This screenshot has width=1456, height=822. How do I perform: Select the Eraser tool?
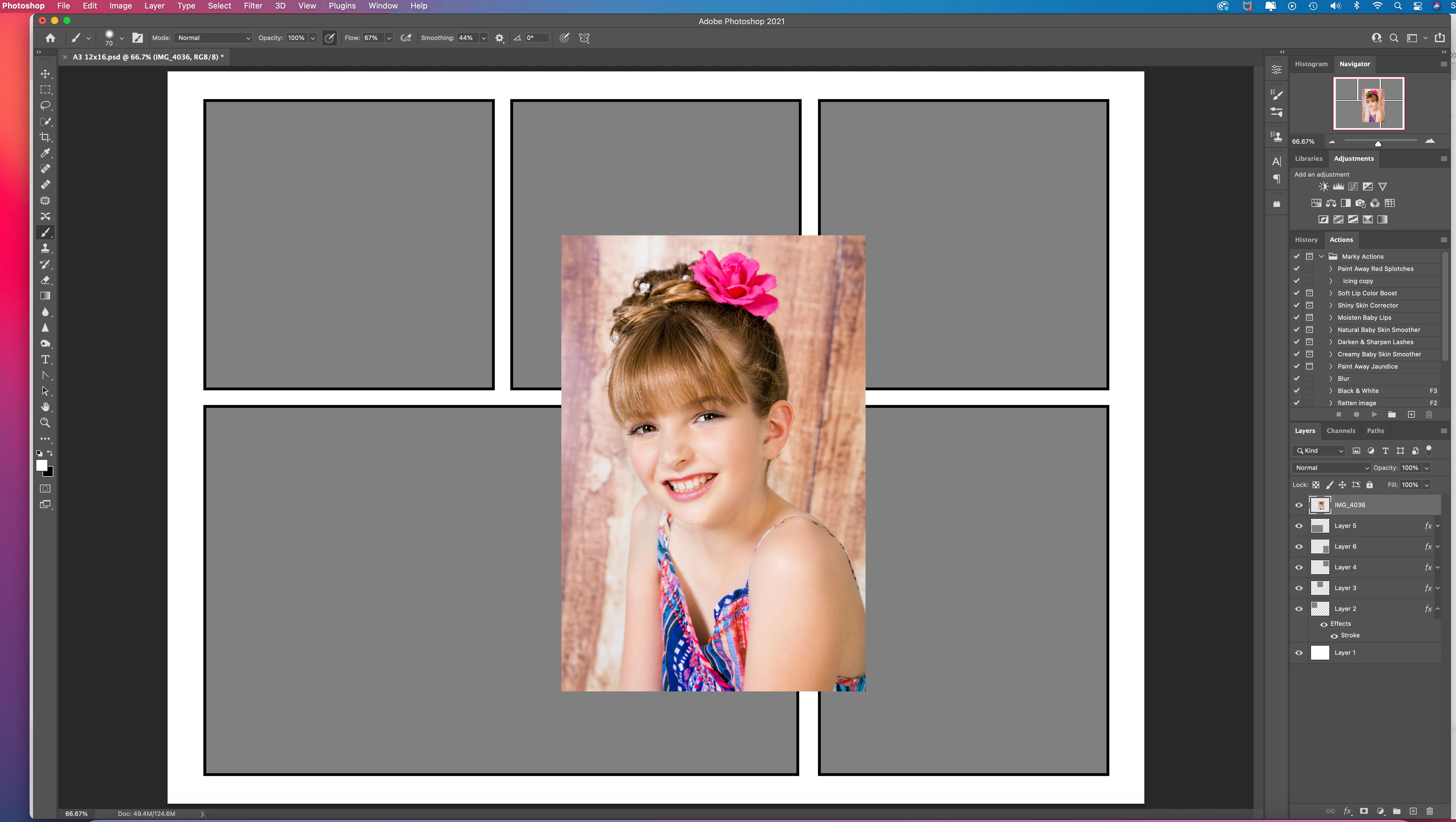(x=45, y=280)
